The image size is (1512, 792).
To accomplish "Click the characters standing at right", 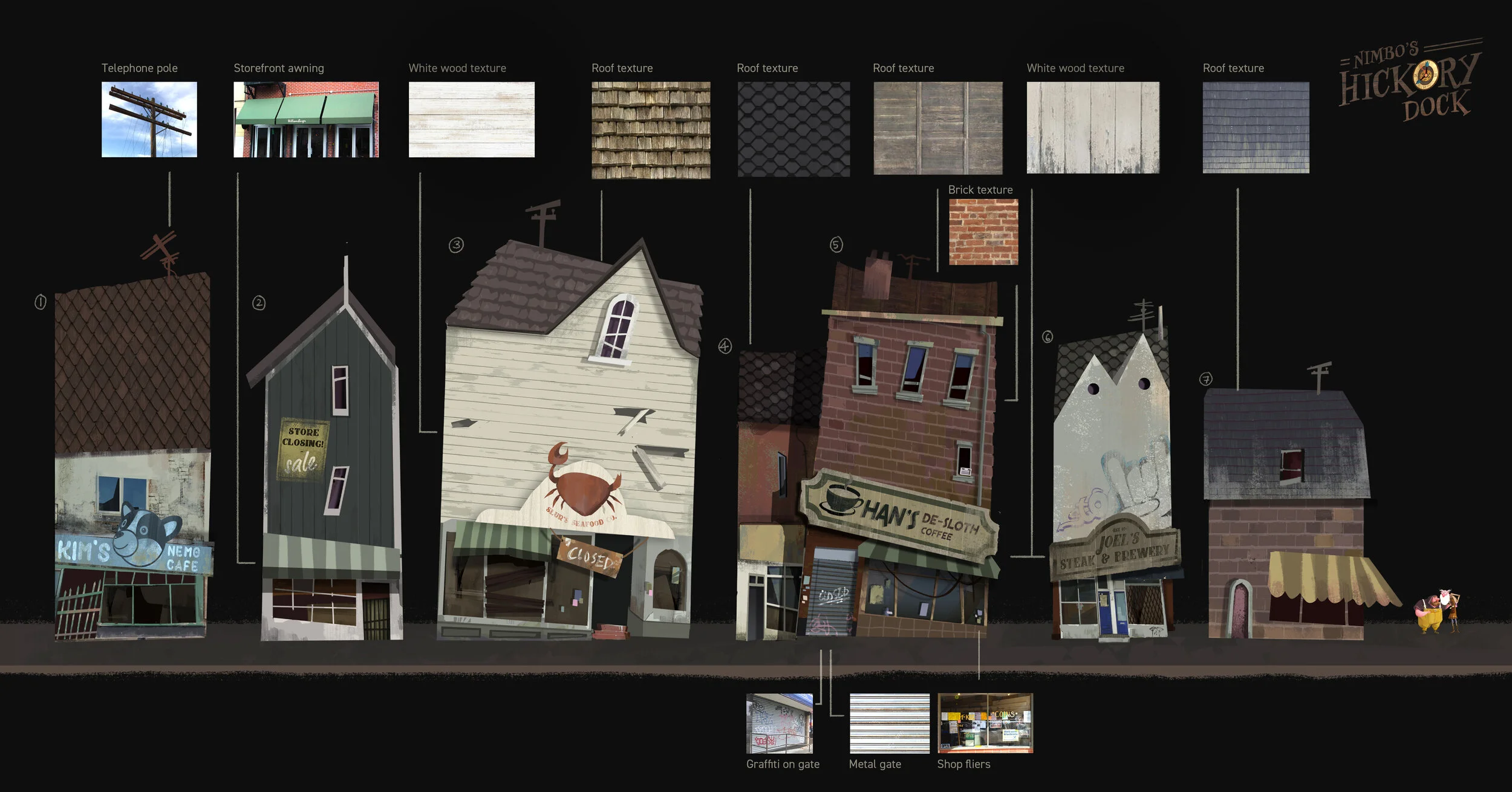I will tap(1438, 611).
